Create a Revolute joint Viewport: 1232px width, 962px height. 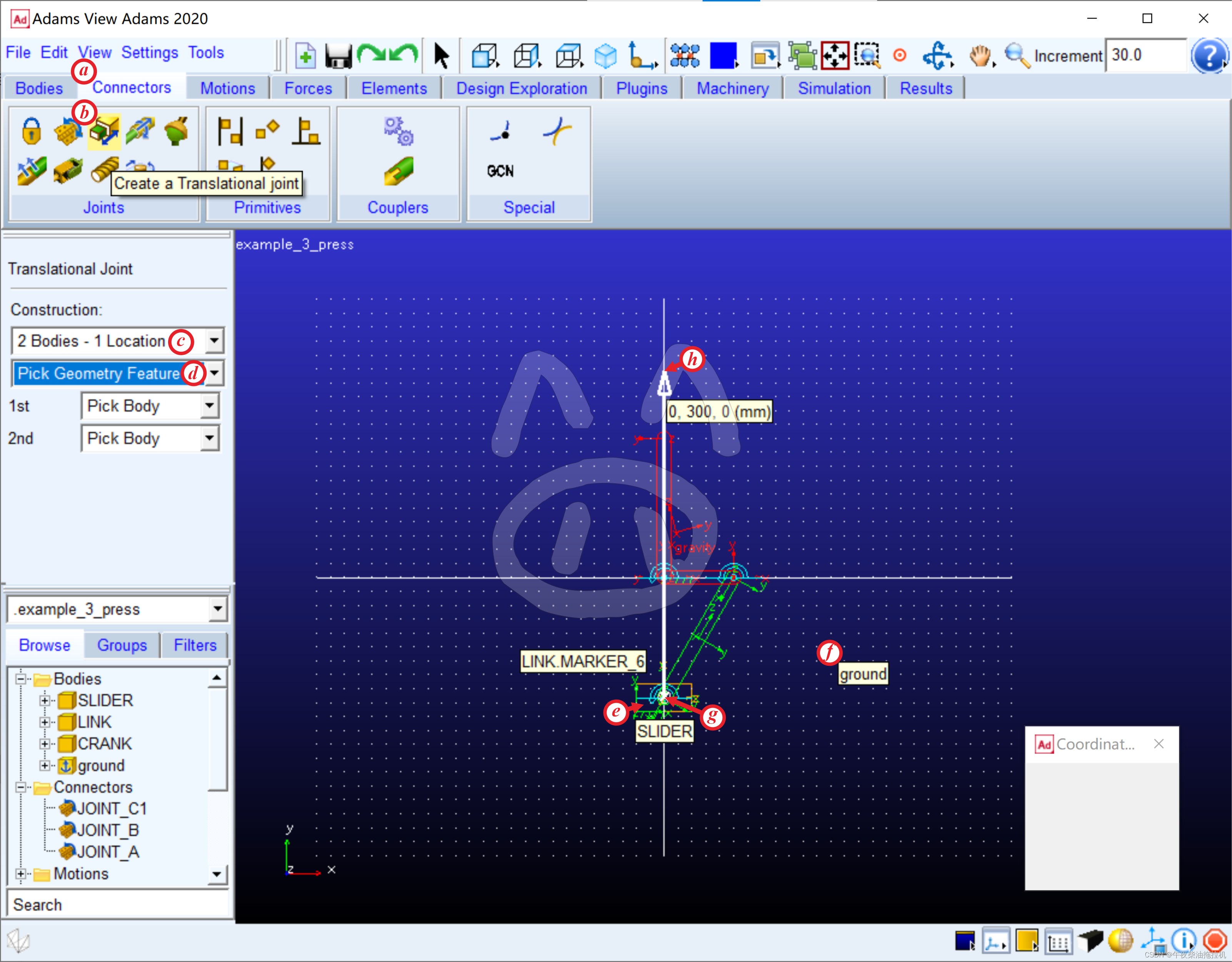(68, 131)
